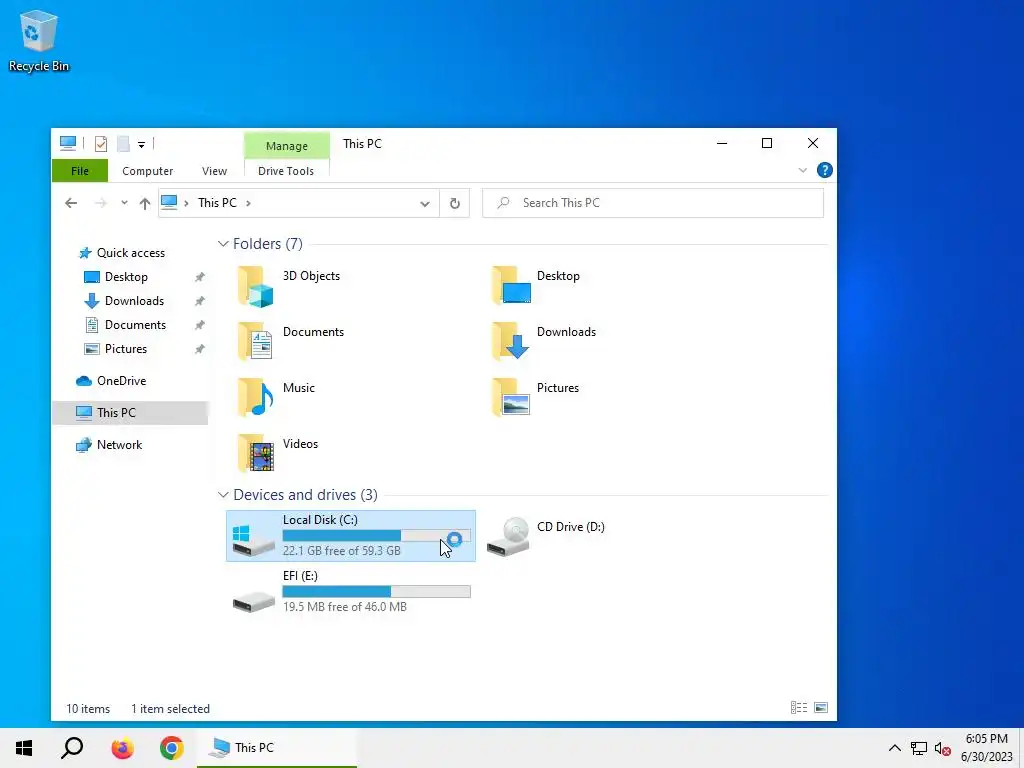Click '19.5 MB free of 46.0 MB' text
The height and width of the screenshot is (768, 1024).
pos(345,607)
